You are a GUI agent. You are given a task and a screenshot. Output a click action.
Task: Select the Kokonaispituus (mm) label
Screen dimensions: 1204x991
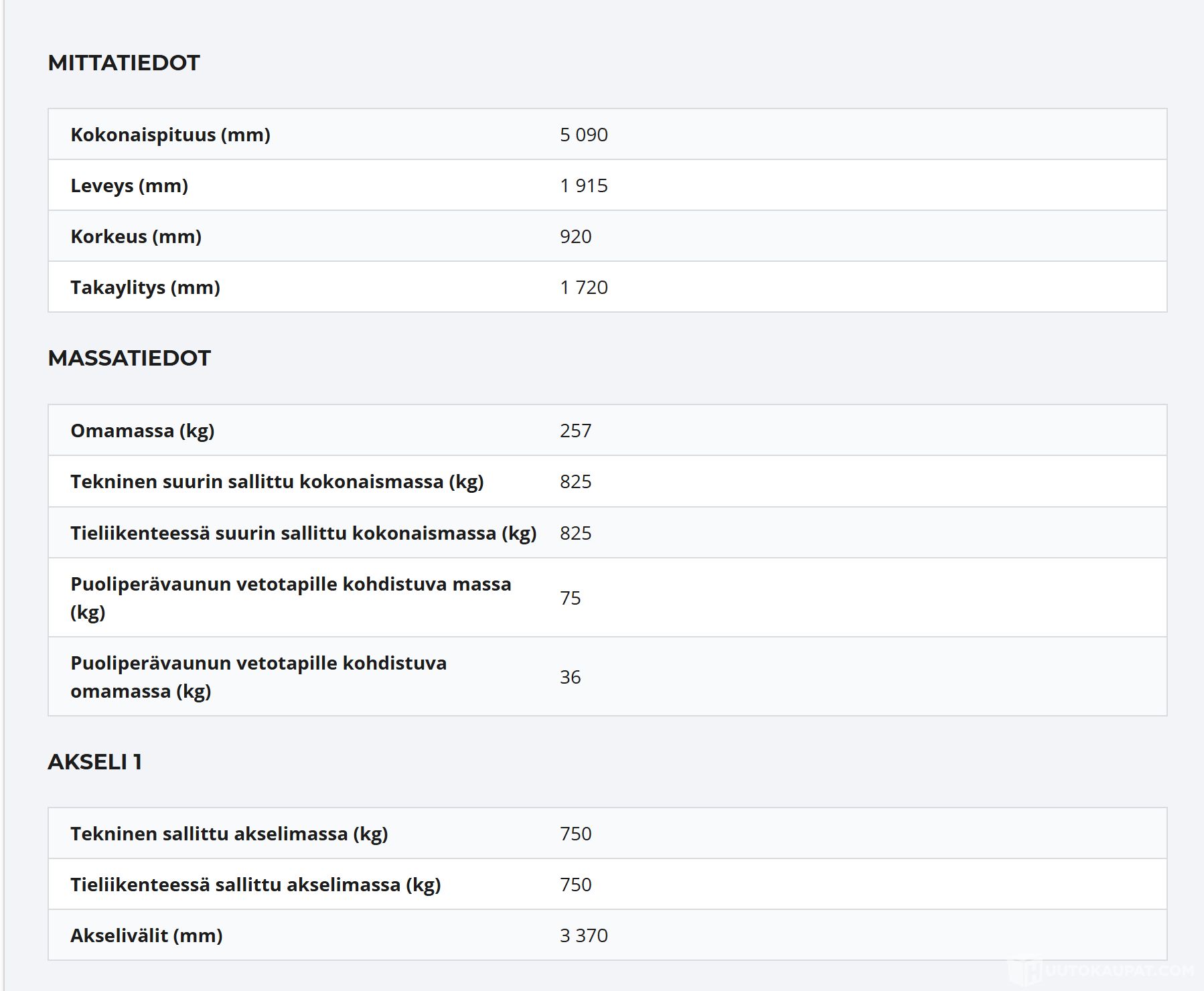click(170, 135)
